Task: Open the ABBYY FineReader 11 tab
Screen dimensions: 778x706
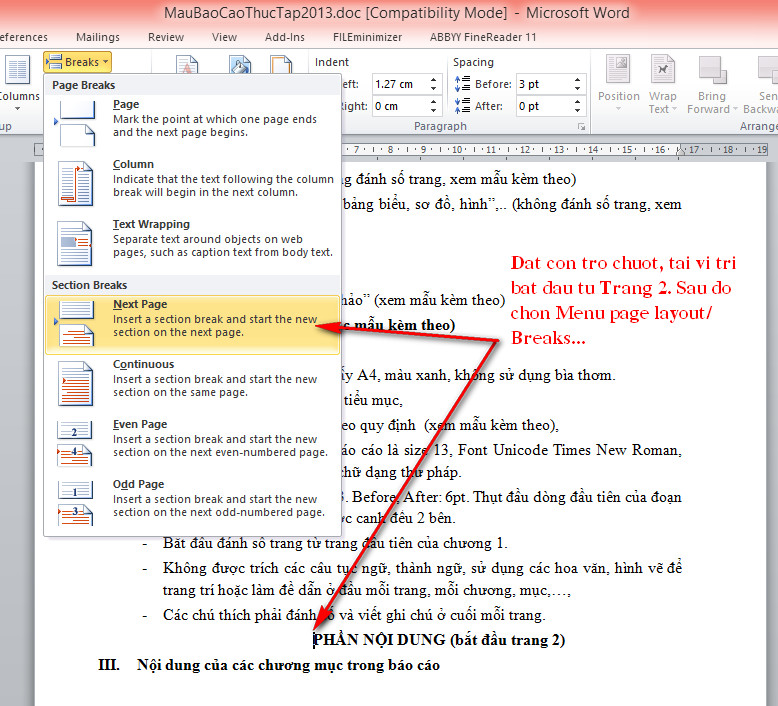Action: [483, 37]
